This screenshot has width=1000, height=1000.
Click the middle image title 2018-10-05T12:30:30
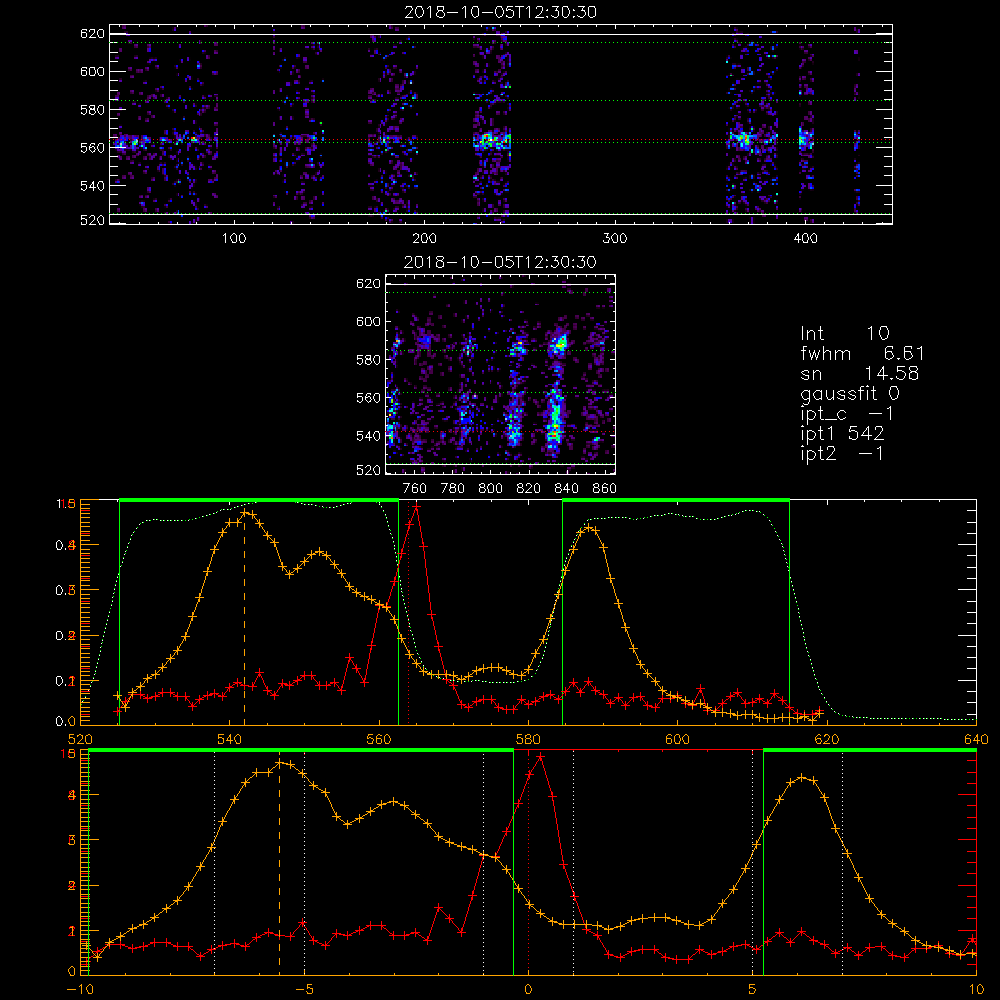[500, 262]
